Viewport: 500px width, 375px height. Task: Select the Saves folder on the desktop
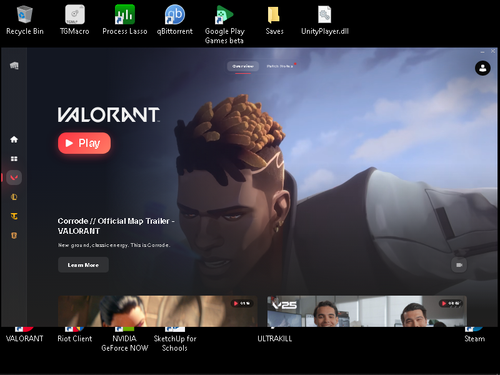[x=274, y=20]
